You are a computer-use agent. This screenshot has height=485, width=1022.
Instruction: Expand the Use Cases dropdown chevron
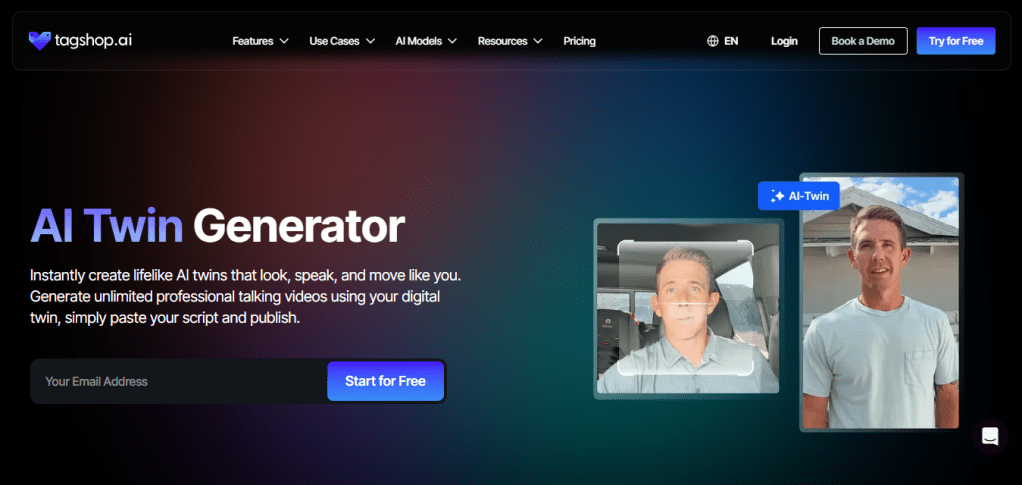[370, 41]
